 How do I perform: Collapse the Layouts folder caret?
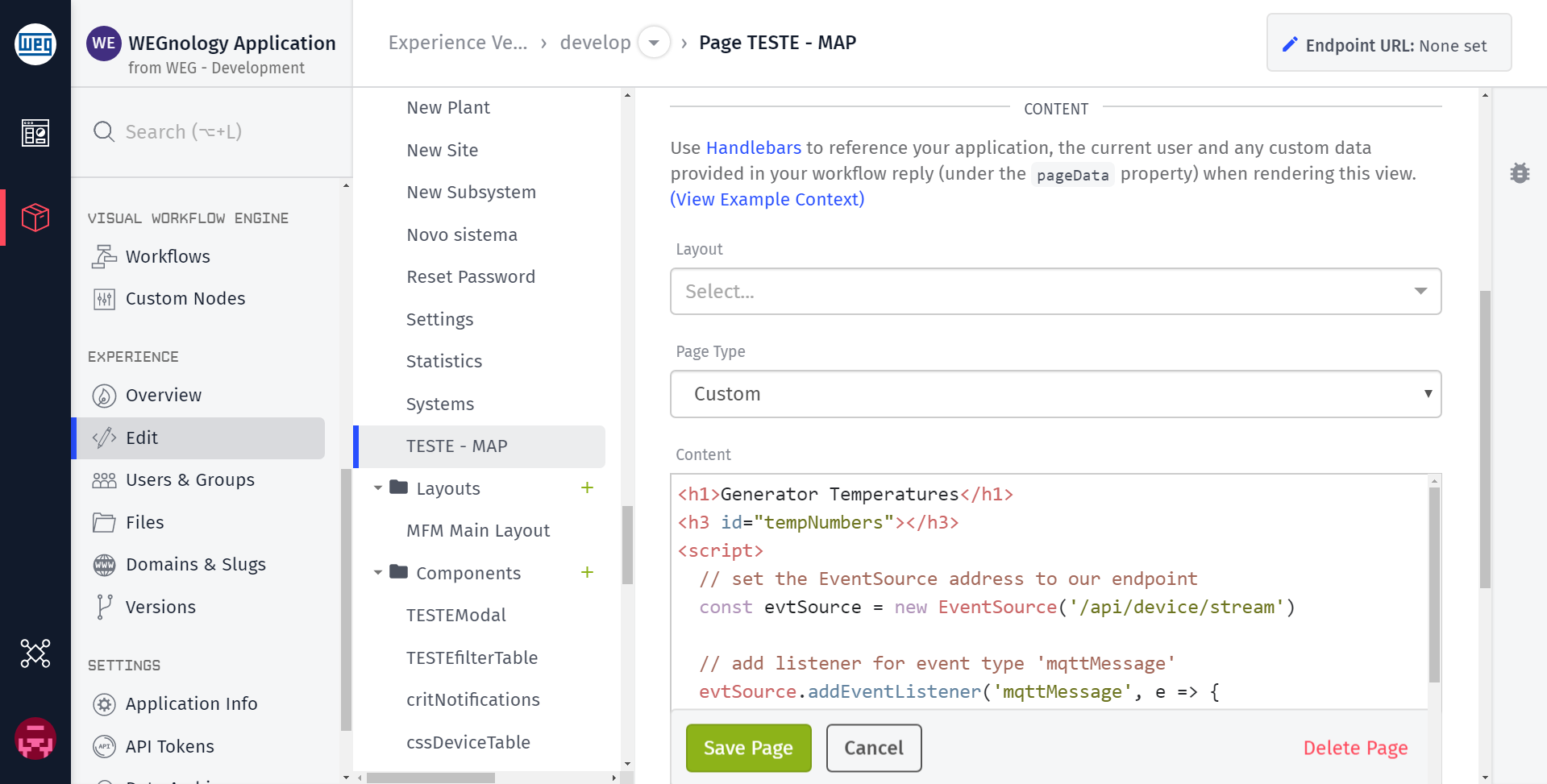(x=377, y=488)
